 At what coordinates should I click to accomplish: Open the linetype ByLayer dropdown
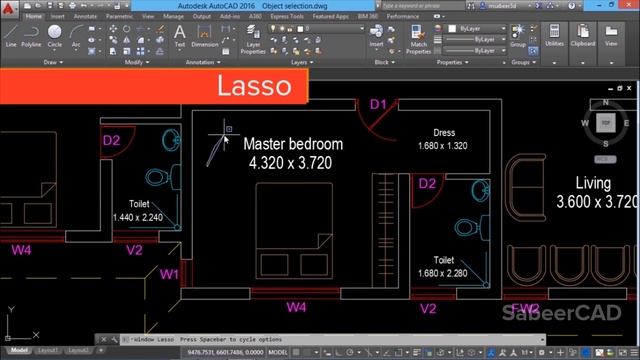pos(474,51)
